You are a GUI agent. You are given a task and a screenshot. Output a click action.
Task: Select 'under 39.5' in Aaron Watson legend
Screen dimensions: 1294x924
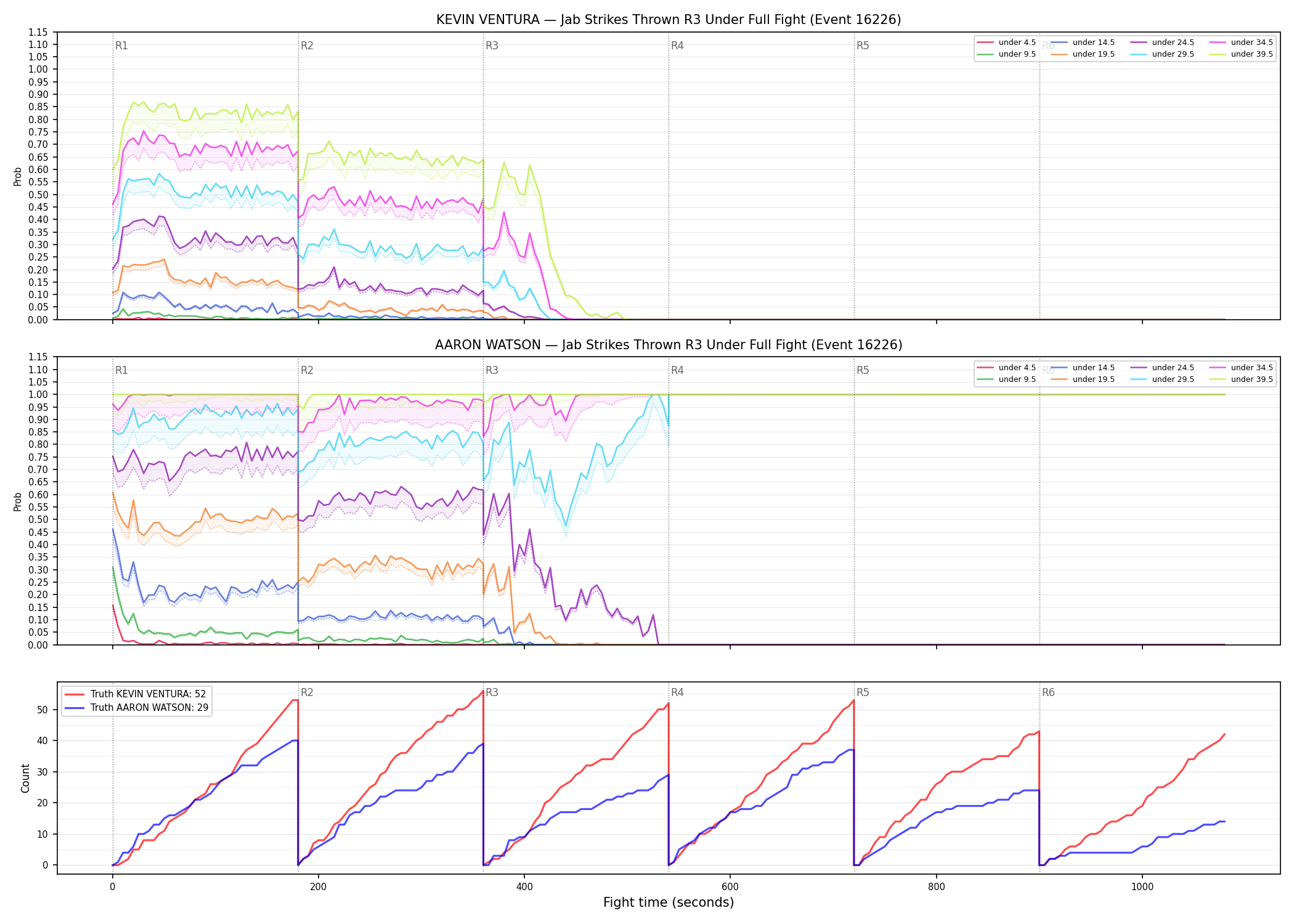[1241, 379]
